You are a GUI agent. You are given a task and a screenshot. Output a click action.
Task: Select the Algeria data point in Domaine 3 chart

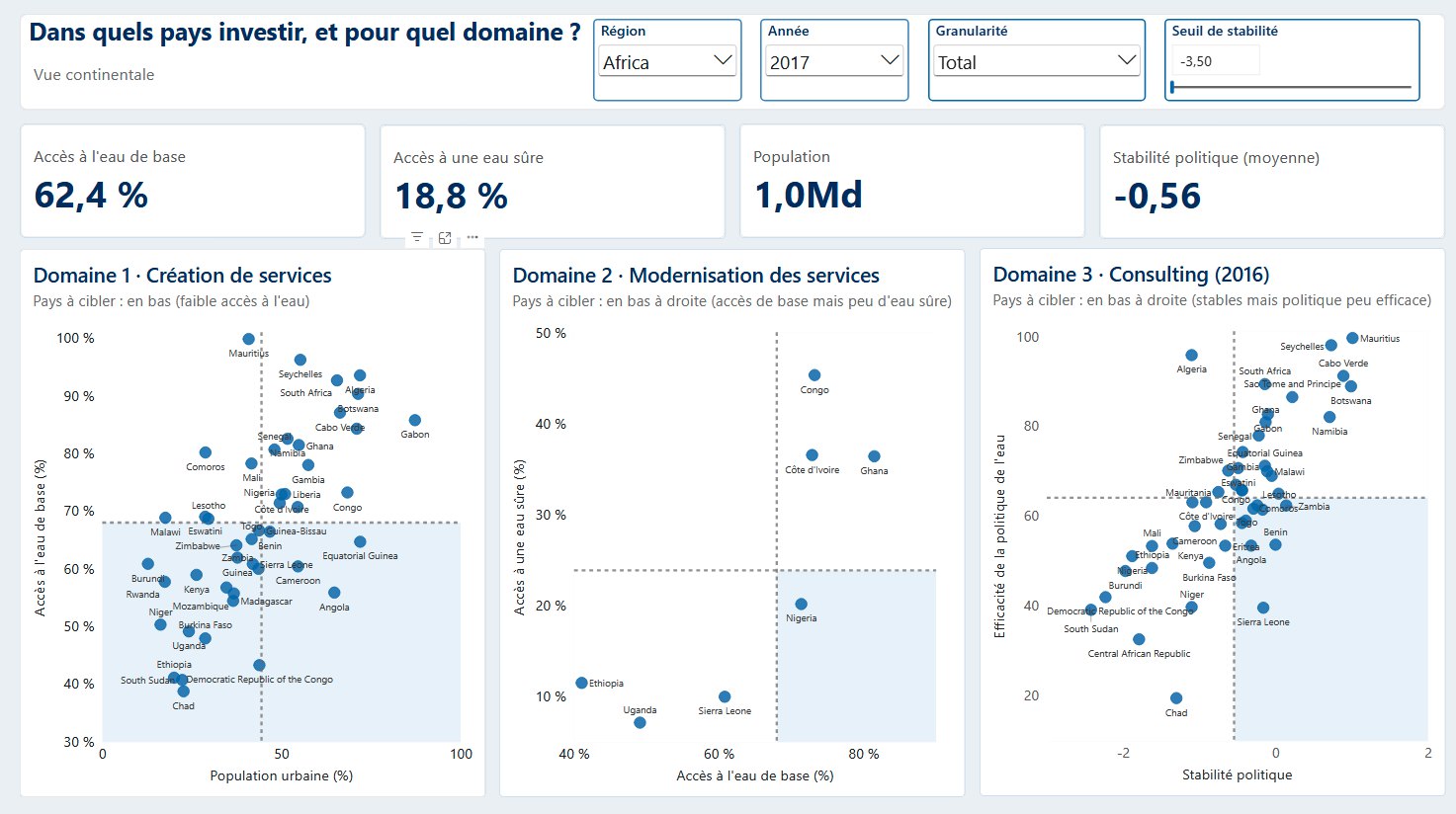(x=1191, y=356)
